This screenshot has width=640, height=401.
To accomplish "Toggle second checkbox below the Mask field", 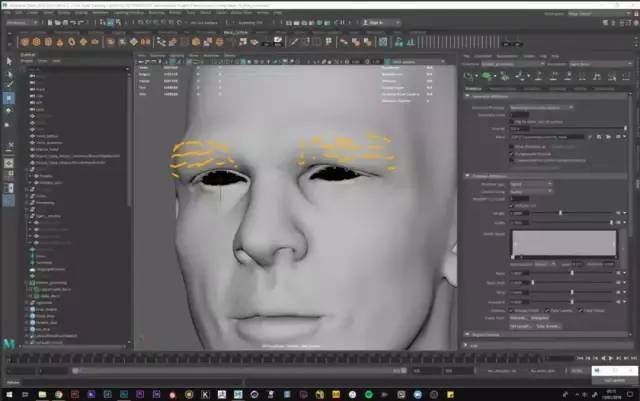I will point(512,154).
